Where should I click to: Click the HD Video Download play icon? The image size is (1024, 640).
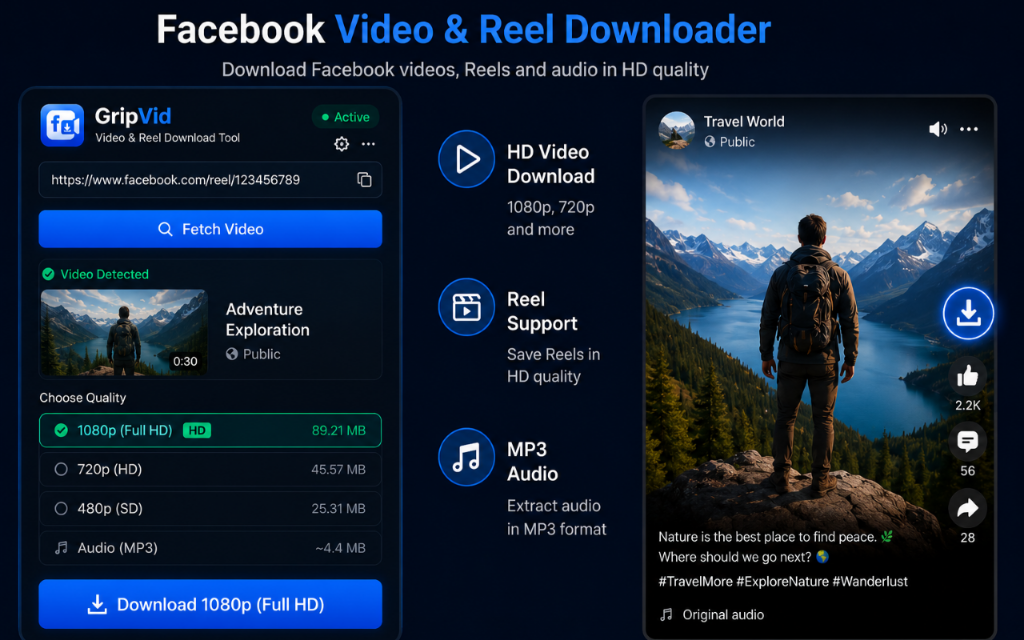tap(466, 159)
